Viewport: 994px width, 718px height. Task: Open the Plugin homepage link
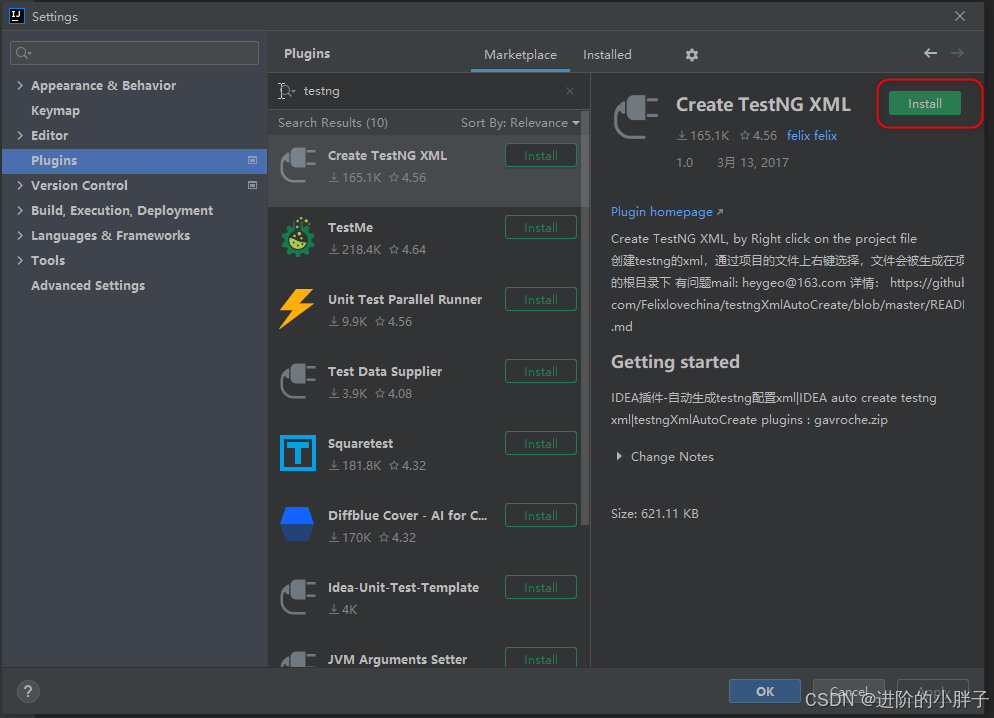[x=661, y=211]
